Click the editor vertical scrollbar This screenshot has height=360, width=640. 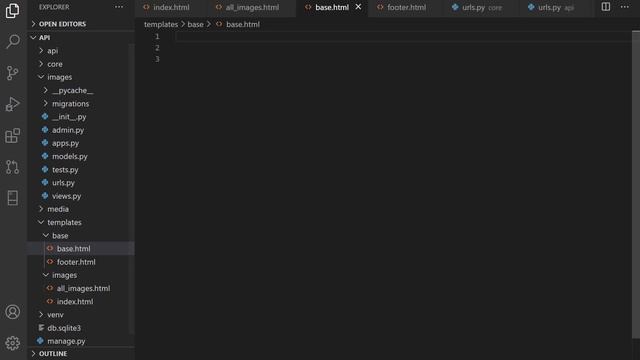tap(636, 184)
